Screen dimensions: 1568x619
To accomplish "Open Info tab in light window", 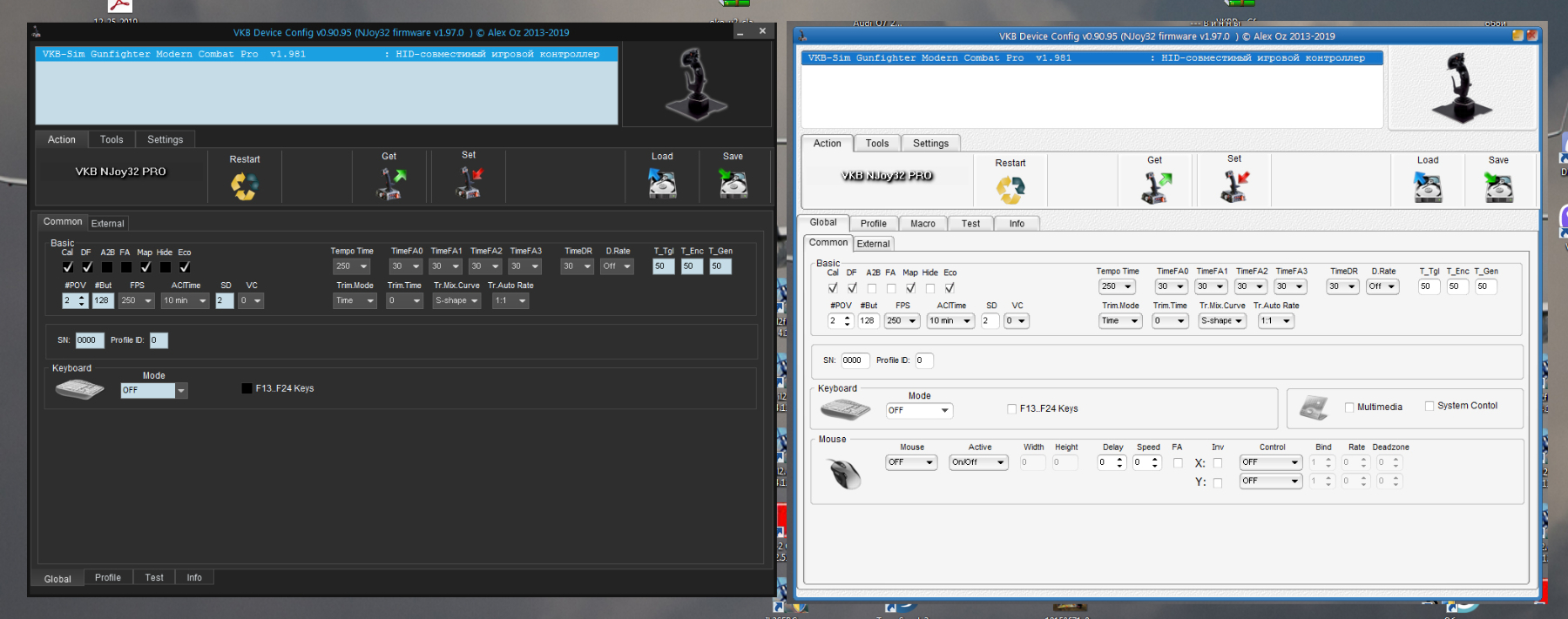I will coord(1017,224).
